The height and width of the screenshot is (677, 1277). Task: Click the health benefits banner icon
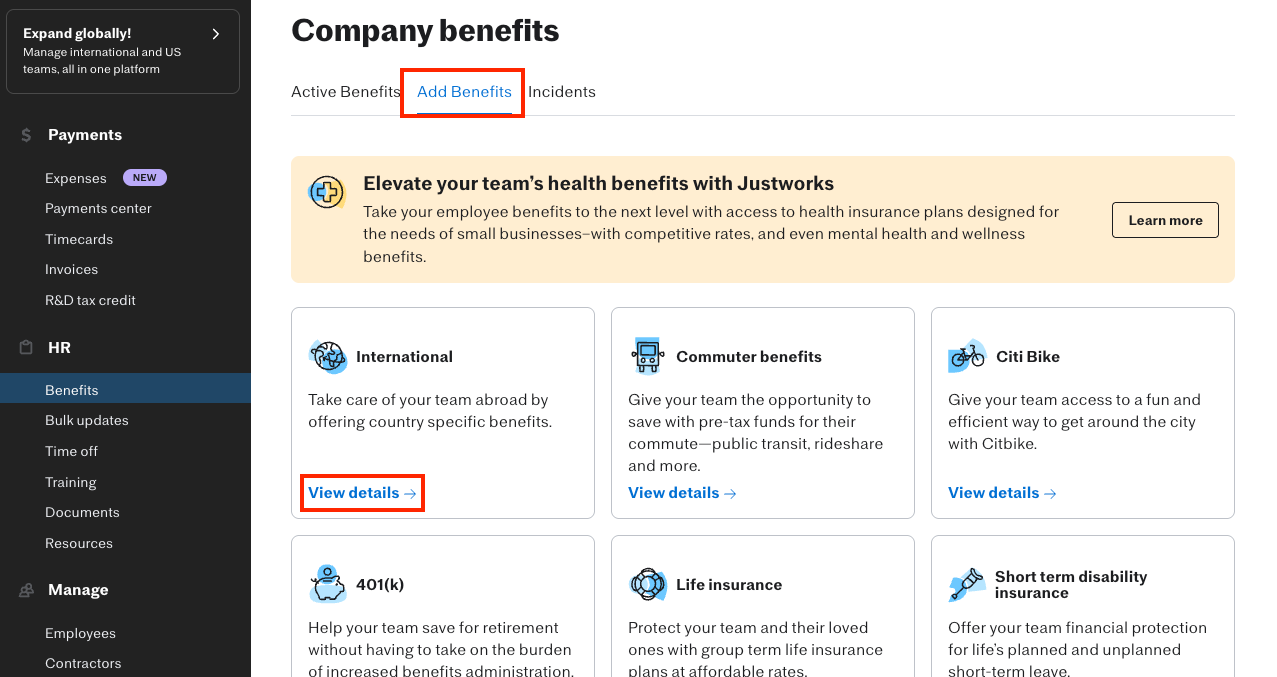click(327, 192)
